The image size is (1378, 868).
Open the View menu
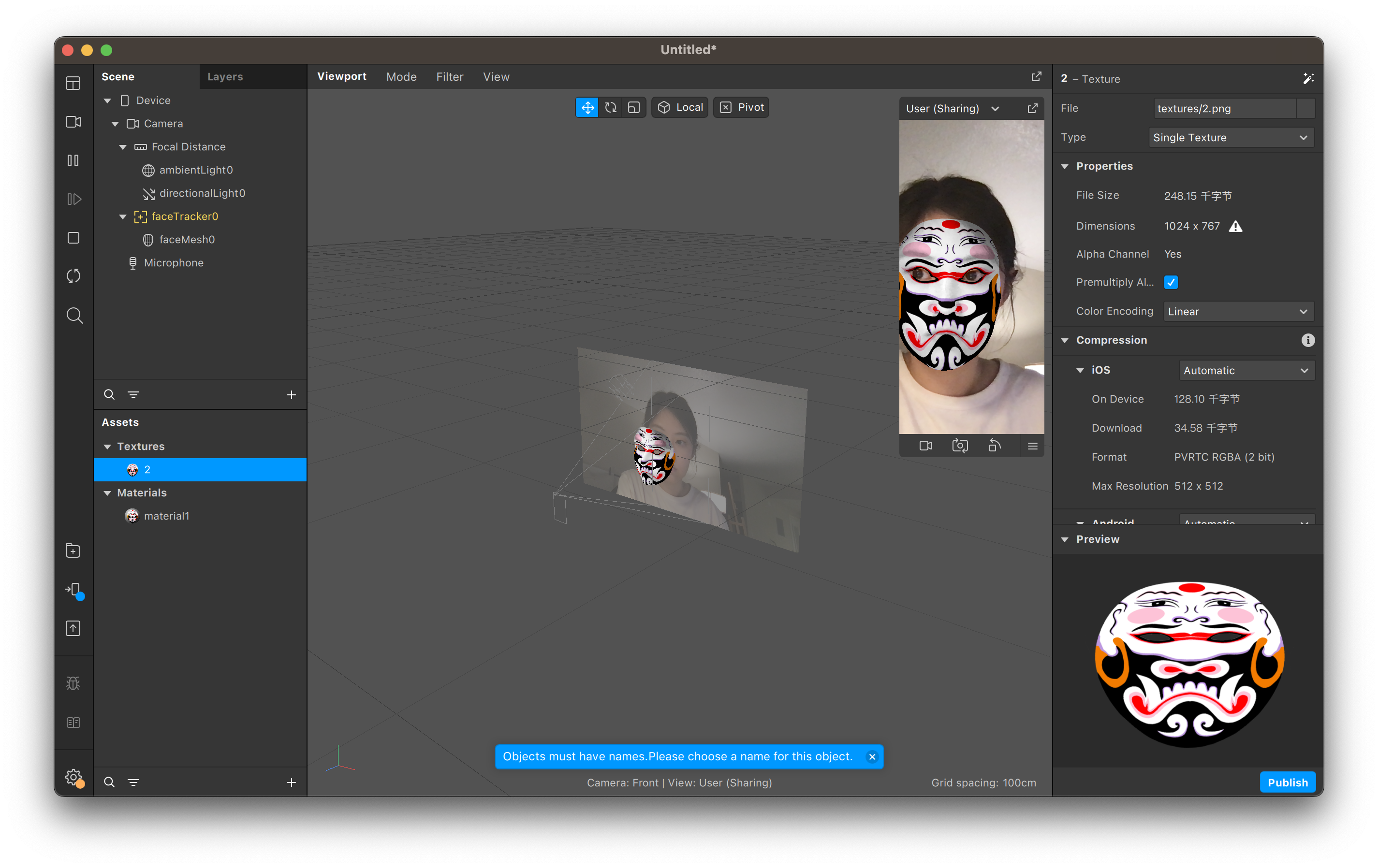click(496, 77)
